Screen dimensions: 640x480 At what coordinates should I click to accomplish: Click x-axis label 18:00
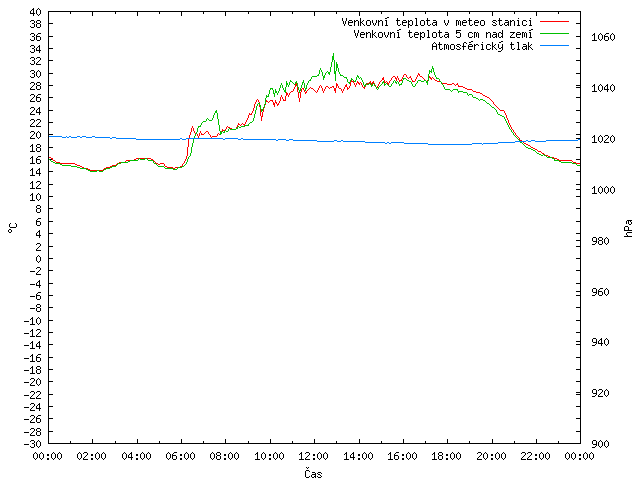click(447, 456)
